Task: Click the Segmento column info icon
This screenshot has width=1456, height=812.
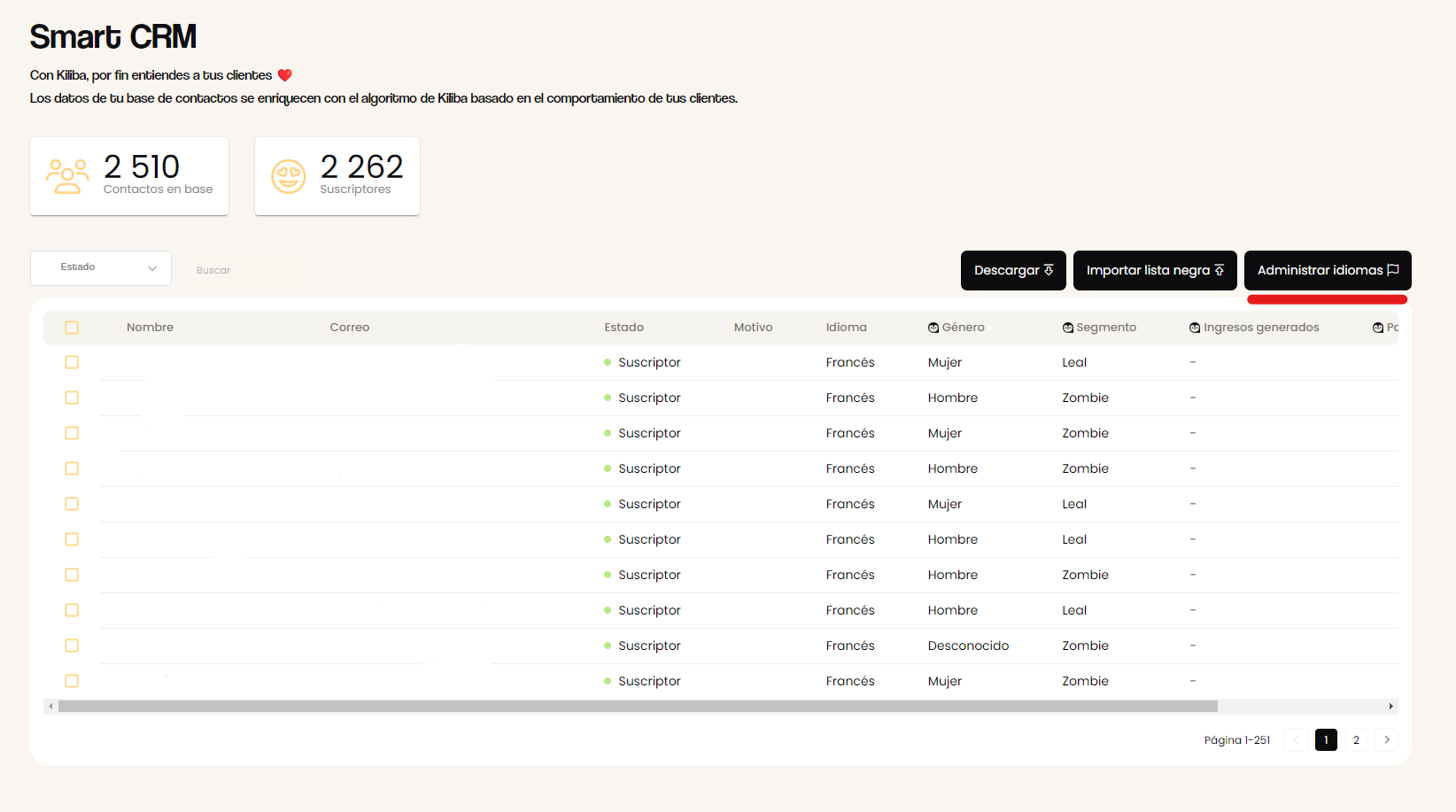Action: tap(1068, 328)
